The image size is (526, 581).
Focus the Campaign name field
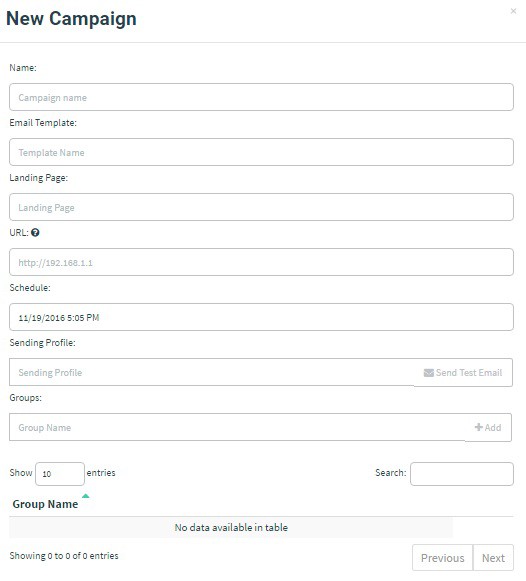261,97
